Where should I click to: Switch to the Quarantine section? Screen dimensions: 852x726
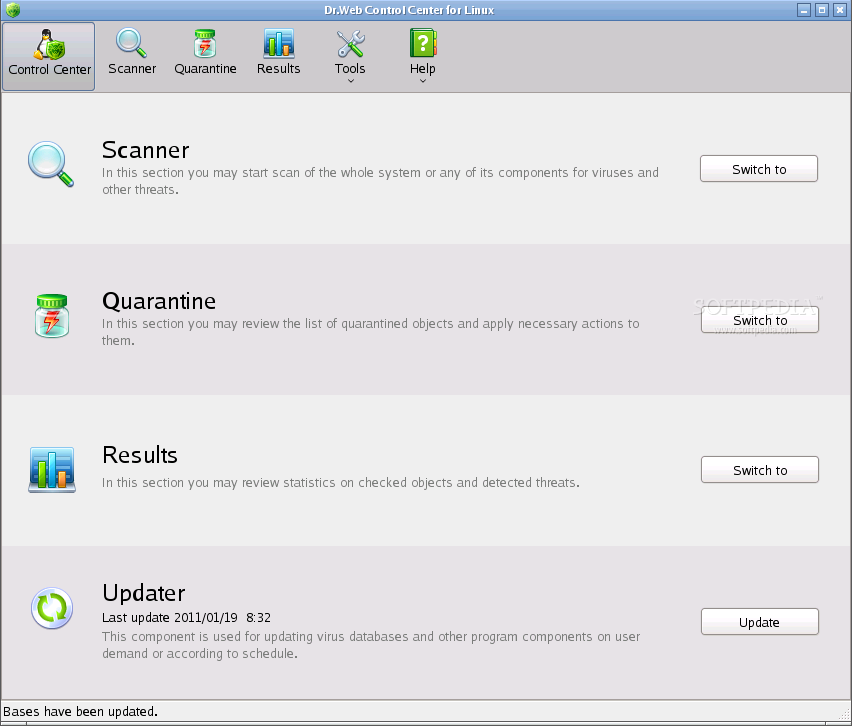(760, 320)
